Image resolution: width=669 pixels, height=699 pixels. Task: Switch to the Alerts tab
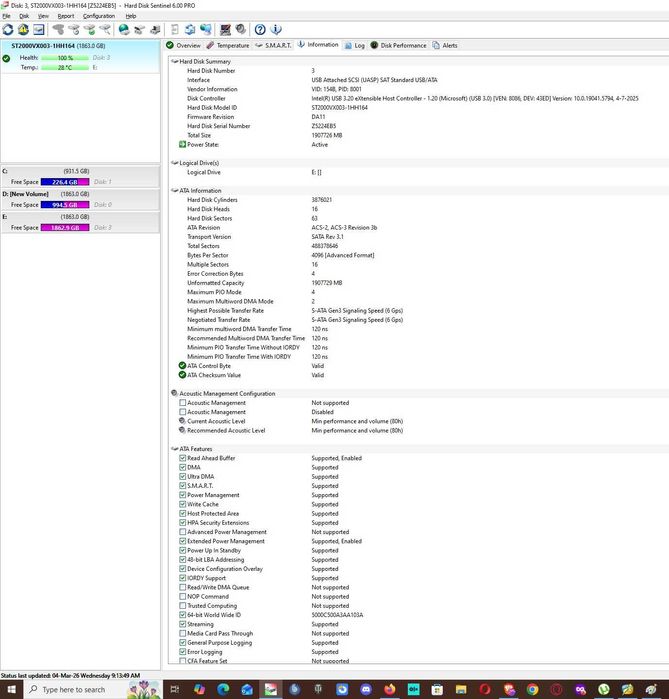coord(445,45)
